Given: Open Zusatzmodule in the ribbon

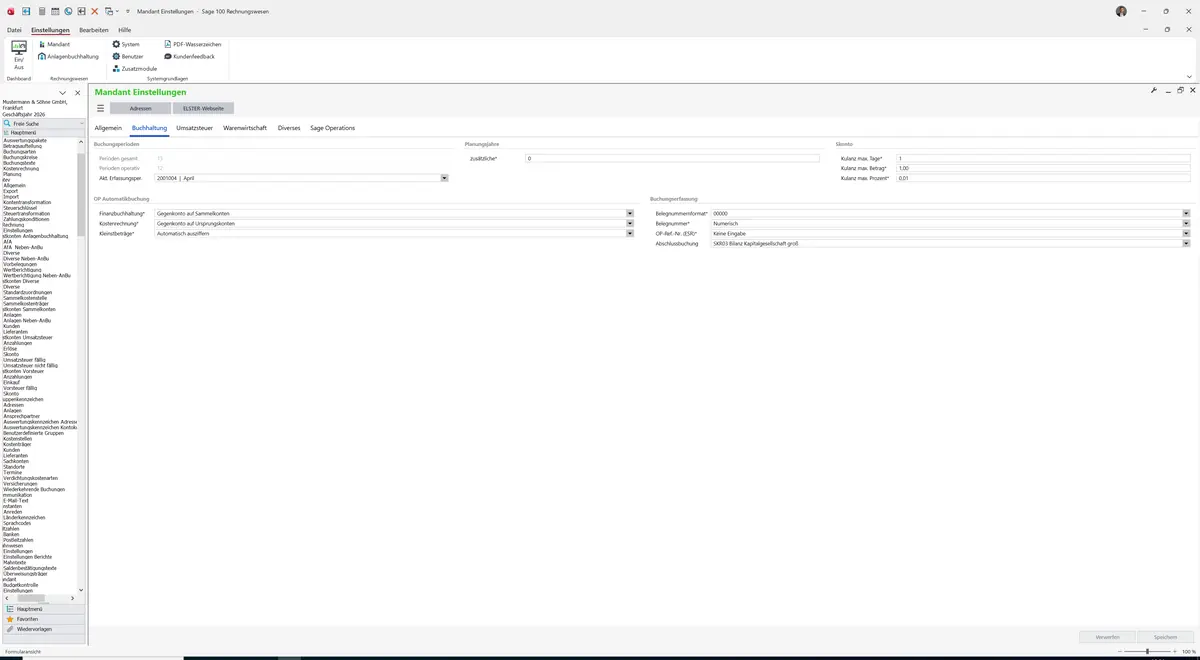Looking at the screenshot, I should (135, 69).
